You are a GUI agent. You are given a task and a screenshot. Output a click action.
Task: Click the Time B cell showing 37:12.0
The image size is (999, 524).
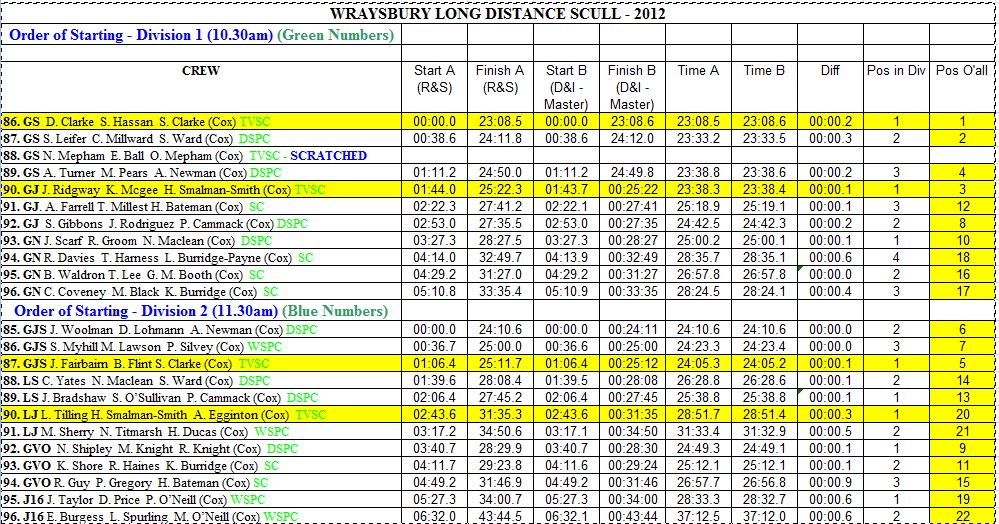(x=764, y=516)
